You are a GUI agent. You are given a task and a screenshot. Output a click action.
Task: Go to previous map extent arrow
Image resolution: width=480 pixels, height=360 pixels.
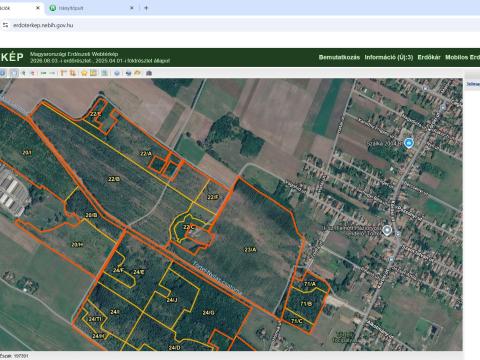point(43,73)
